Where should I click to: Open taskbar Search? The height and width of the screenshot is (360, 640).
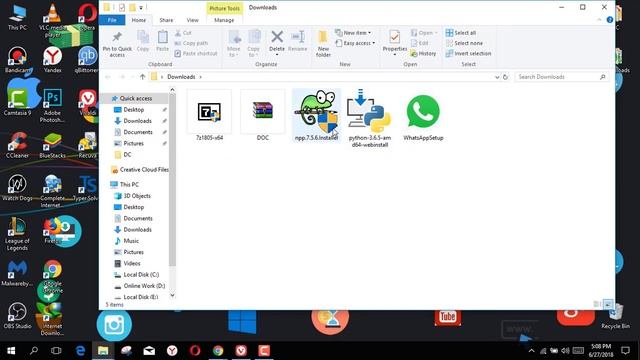tap(34, 351)
